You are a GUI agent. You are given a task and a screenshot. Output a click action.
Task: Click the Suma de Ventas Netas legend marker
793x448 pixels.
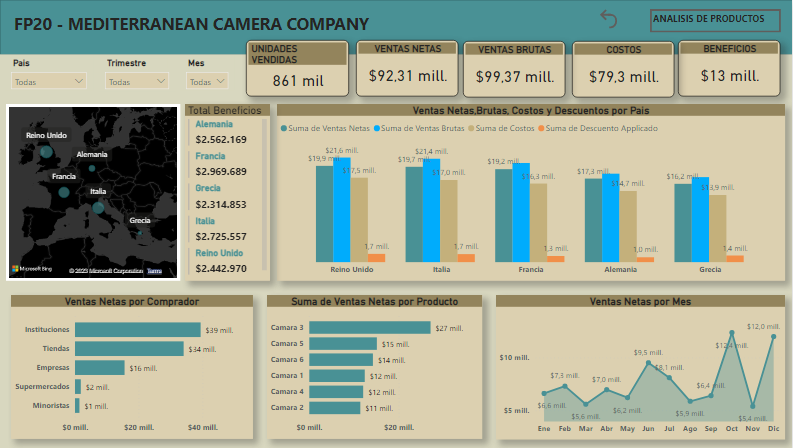[x=285, y=128]
